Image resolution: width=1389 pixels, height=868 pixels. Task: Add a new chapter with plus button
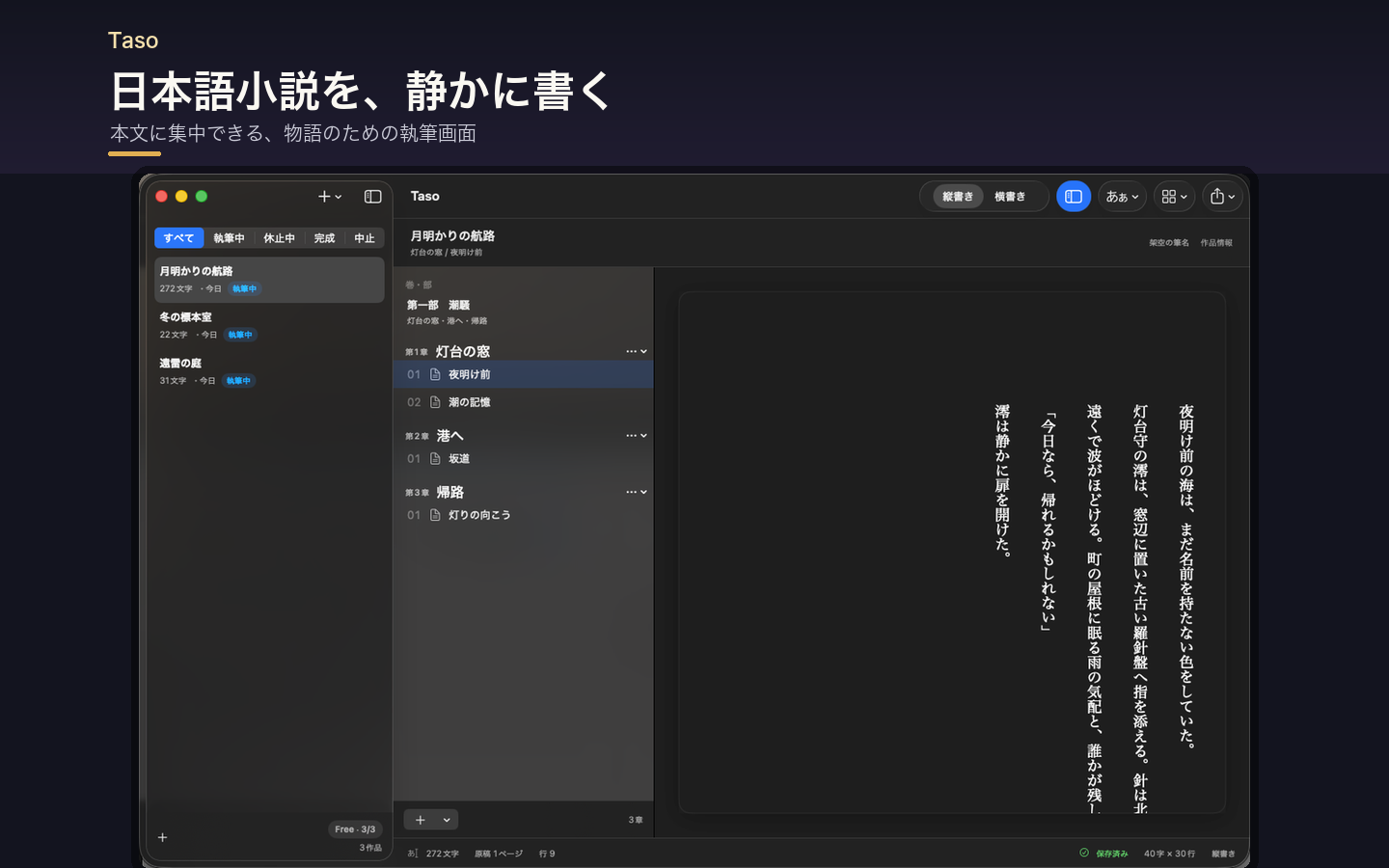(421, 820)
